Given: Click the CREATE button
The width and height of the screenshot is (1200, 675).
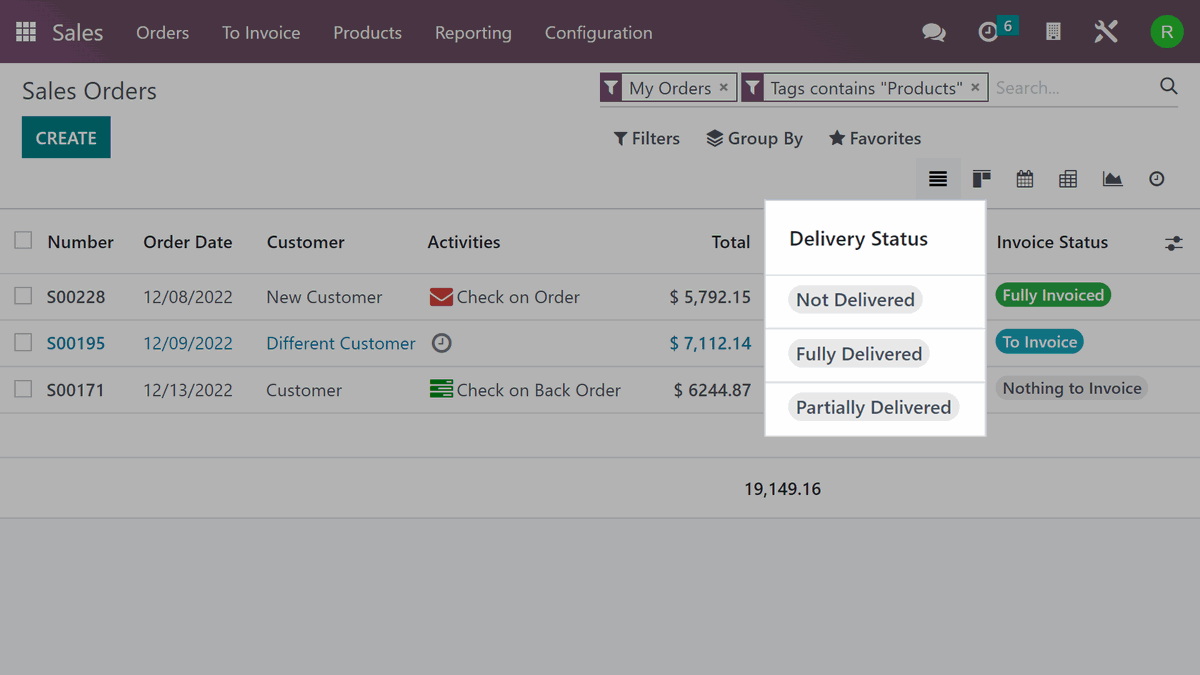Looking at the screenshot, I should tap(66, 138).
